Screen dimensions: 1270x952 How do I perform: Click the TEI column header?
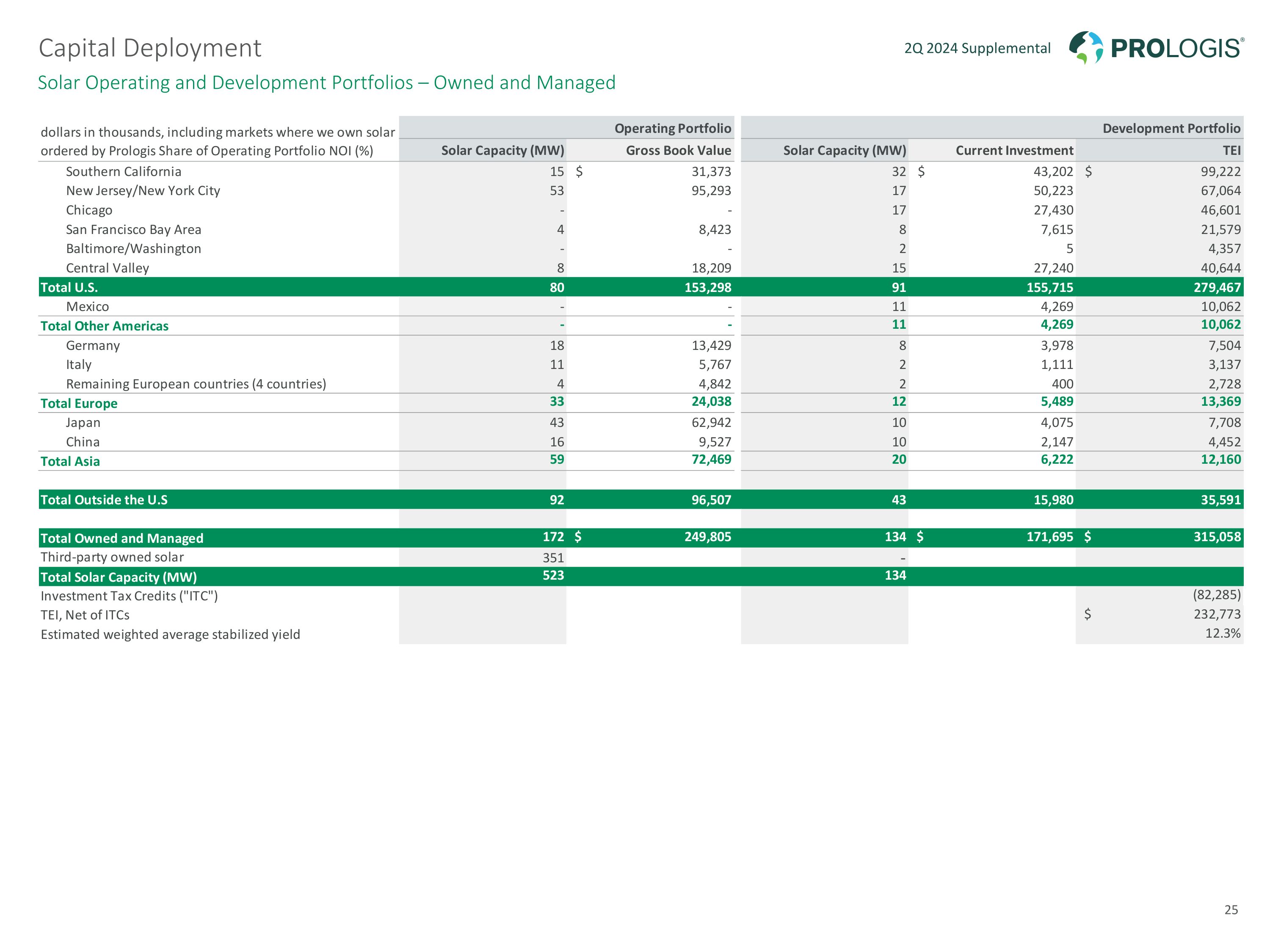click(1231, 150)
